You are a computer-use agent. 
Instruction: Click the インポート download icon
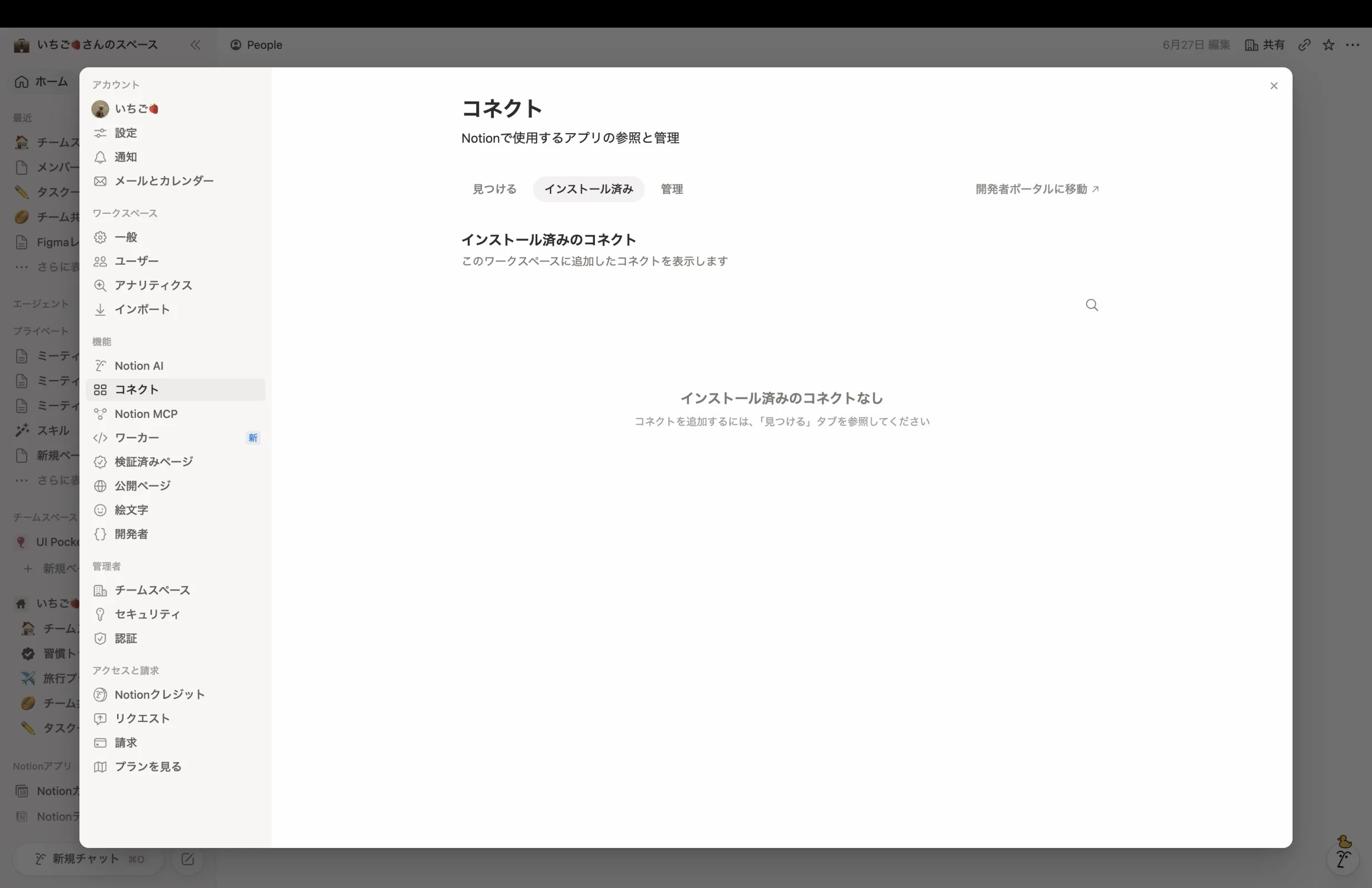(100, 310)
